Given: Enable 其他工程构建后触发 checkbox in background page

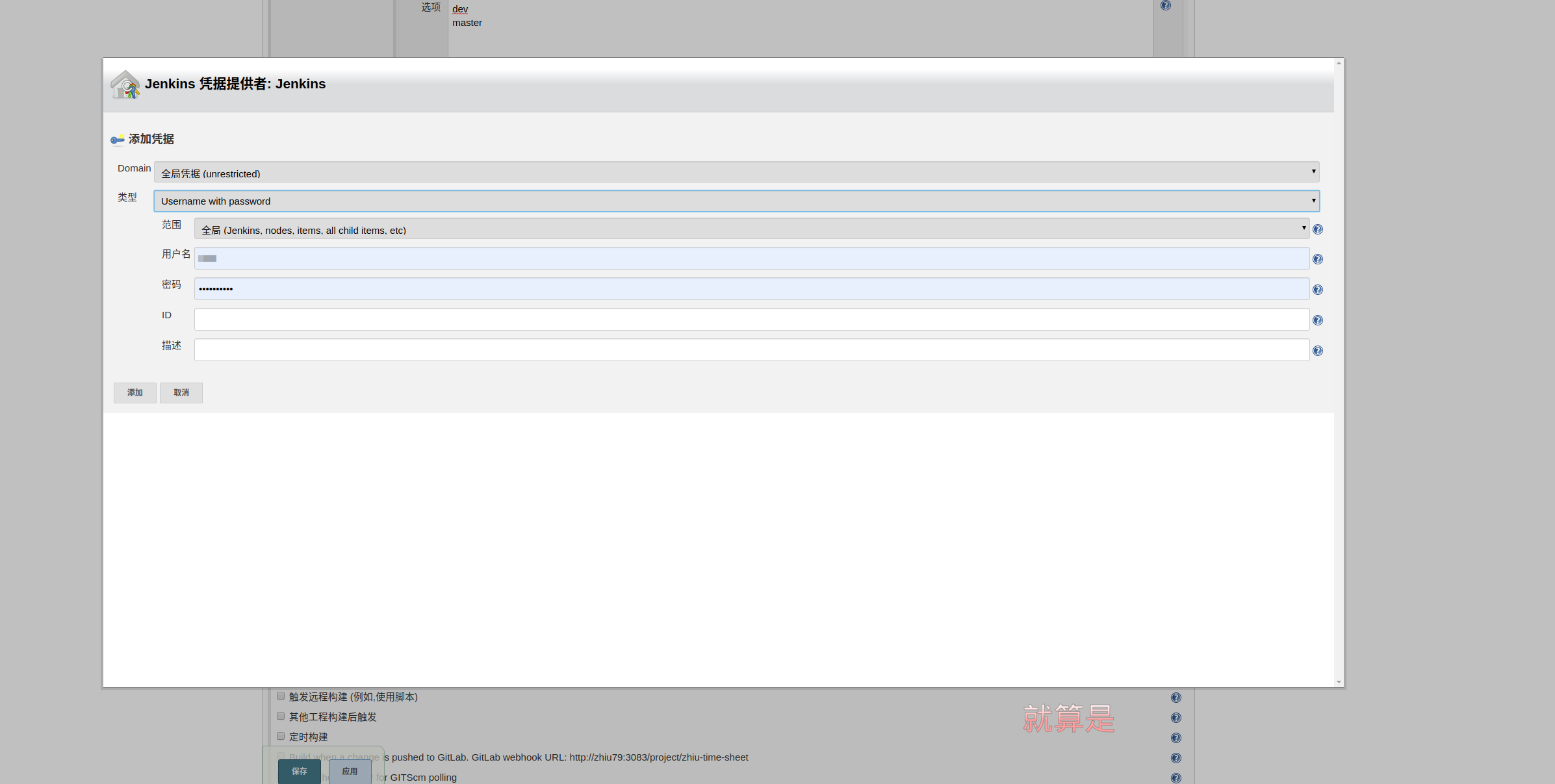Looking at the screenshot, I should [x=281, y=716].
